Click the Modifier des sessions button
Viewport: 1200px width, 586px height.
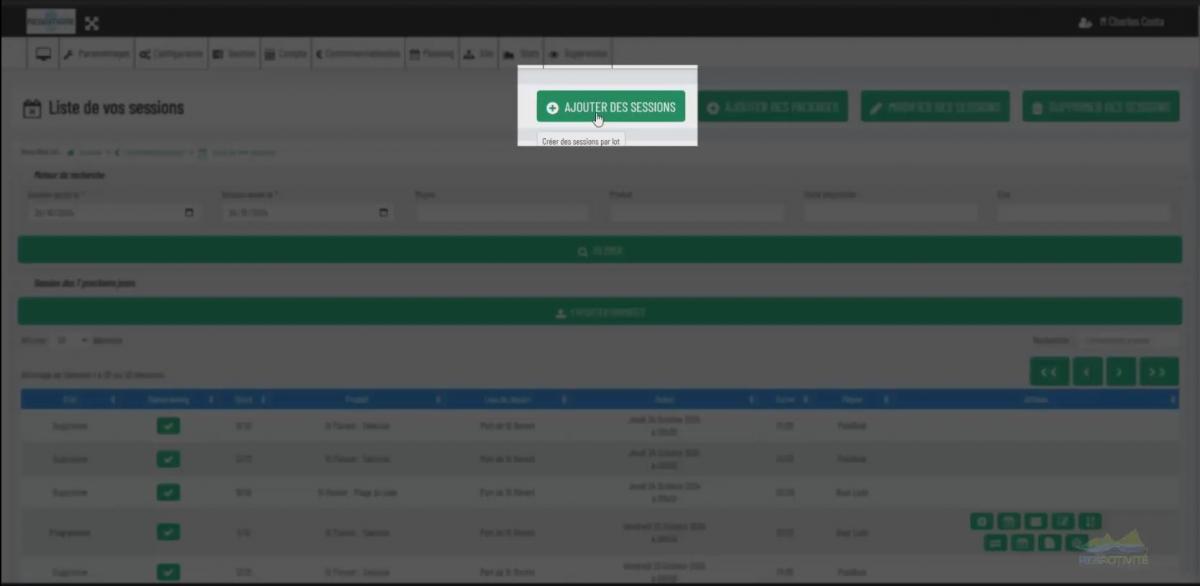tap(935, 107)
